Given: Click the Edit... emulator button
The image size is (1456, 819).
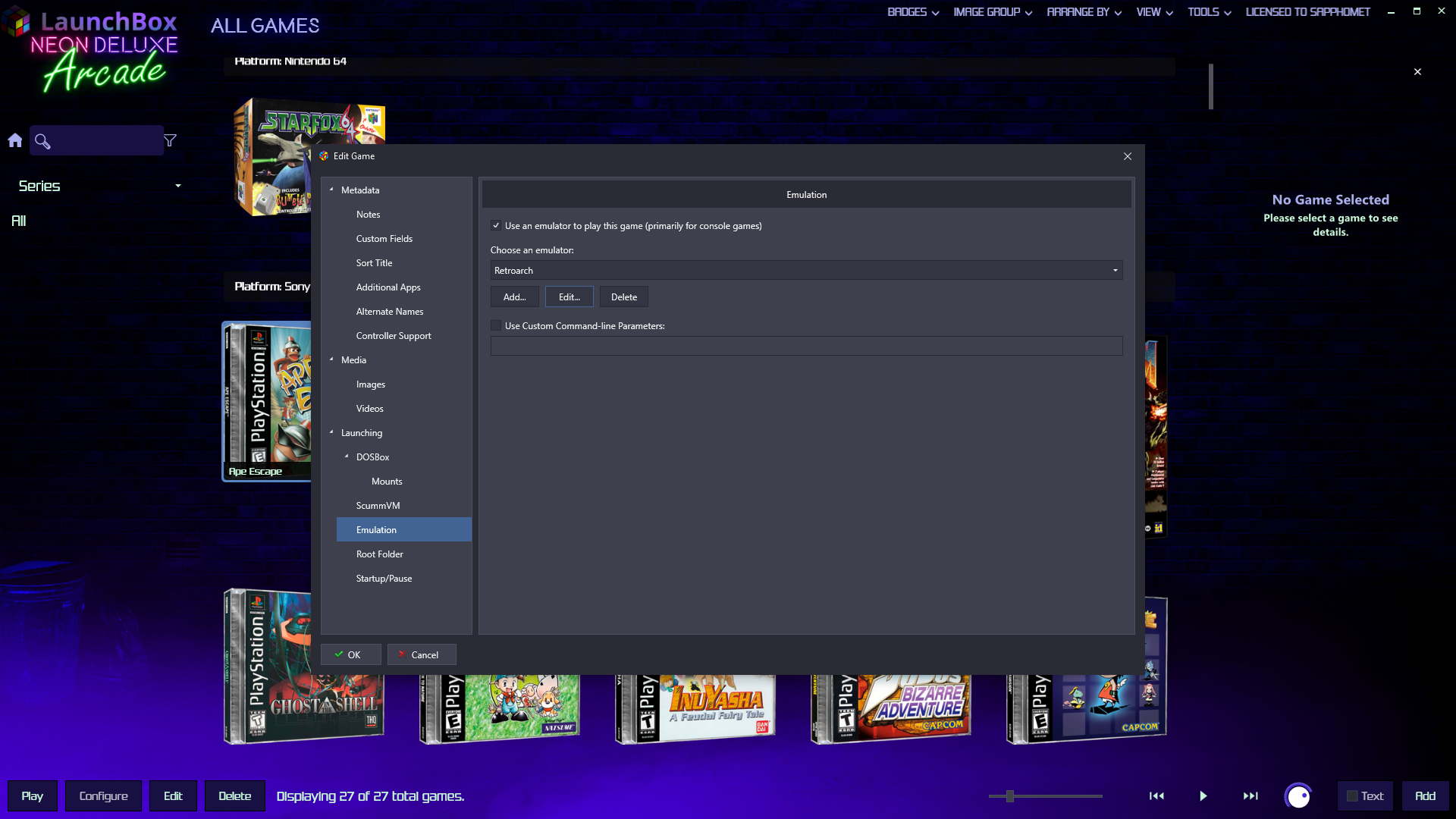Looking at the screenshot, I should tap(569, 297).
